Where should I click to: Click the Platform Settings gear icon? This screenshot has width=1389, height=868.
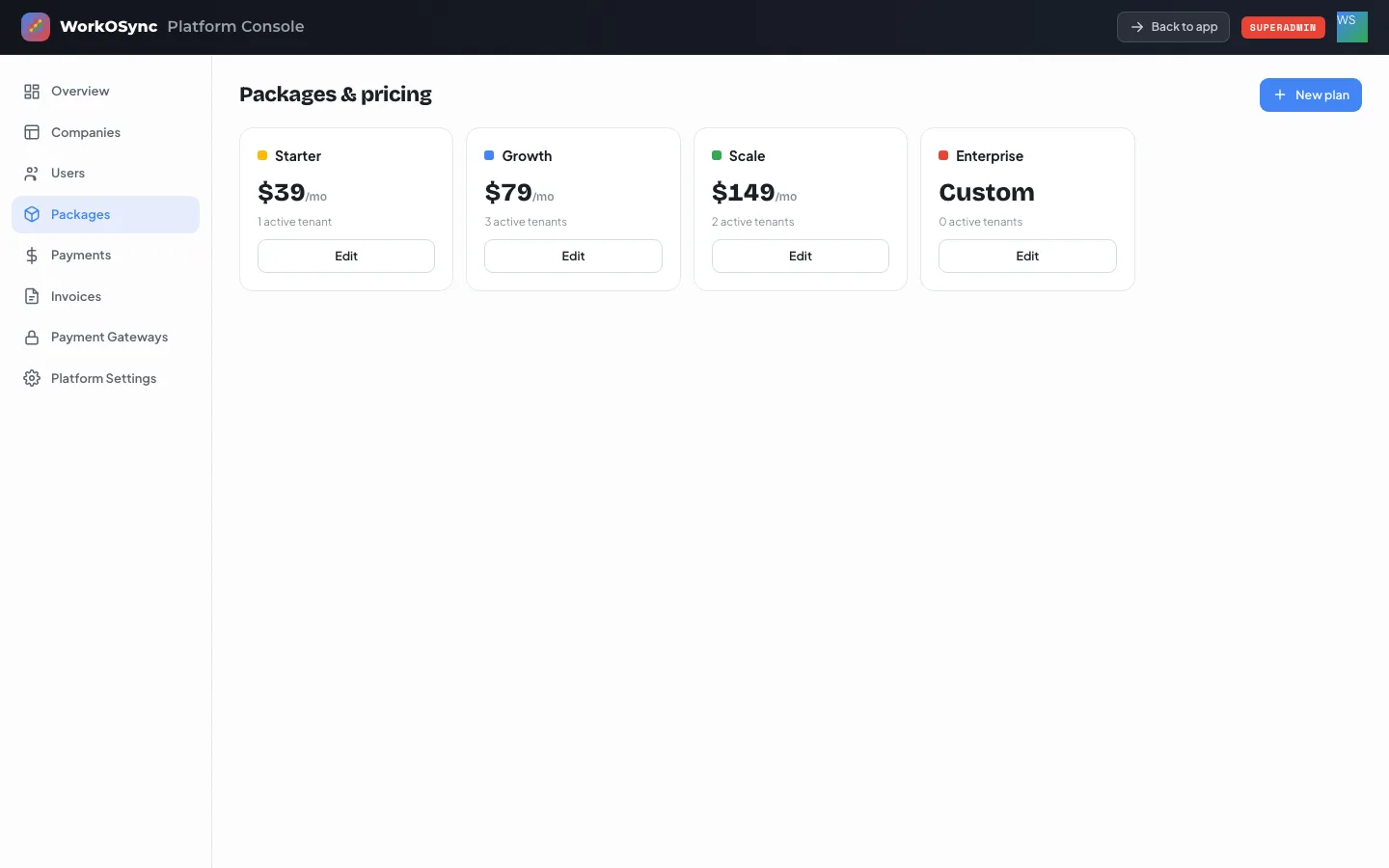pyautogui.click(x=32, y=378)
